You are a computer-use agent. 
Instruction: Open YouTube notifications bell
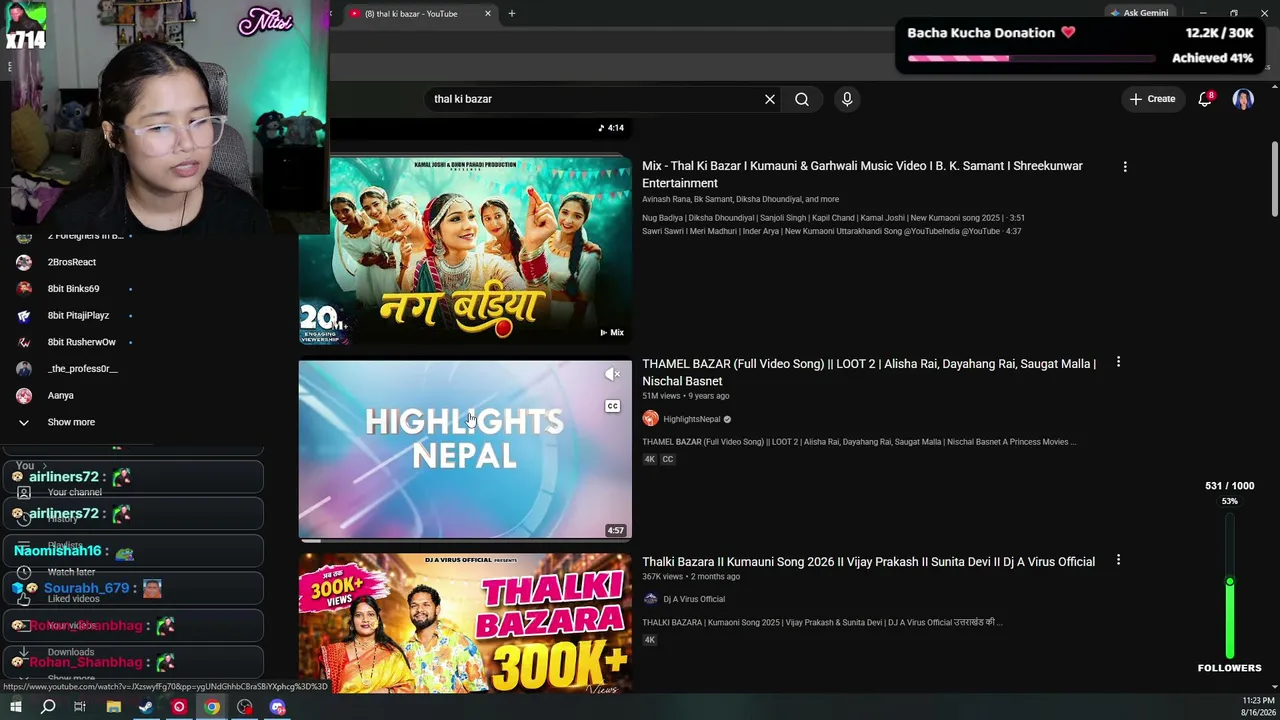pyautogui.click(x=1205, y=99)
